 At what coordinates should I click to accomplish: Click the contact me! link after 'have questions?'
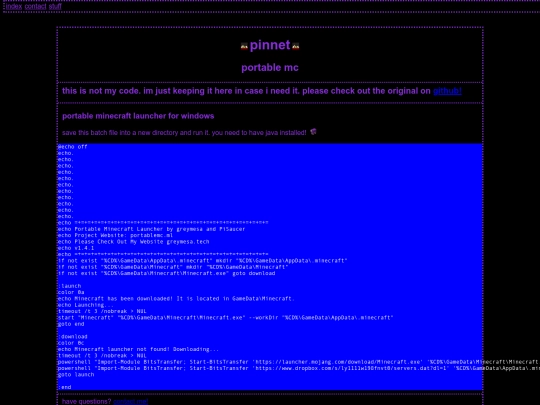pyautogui.click(x=131, y=402)
